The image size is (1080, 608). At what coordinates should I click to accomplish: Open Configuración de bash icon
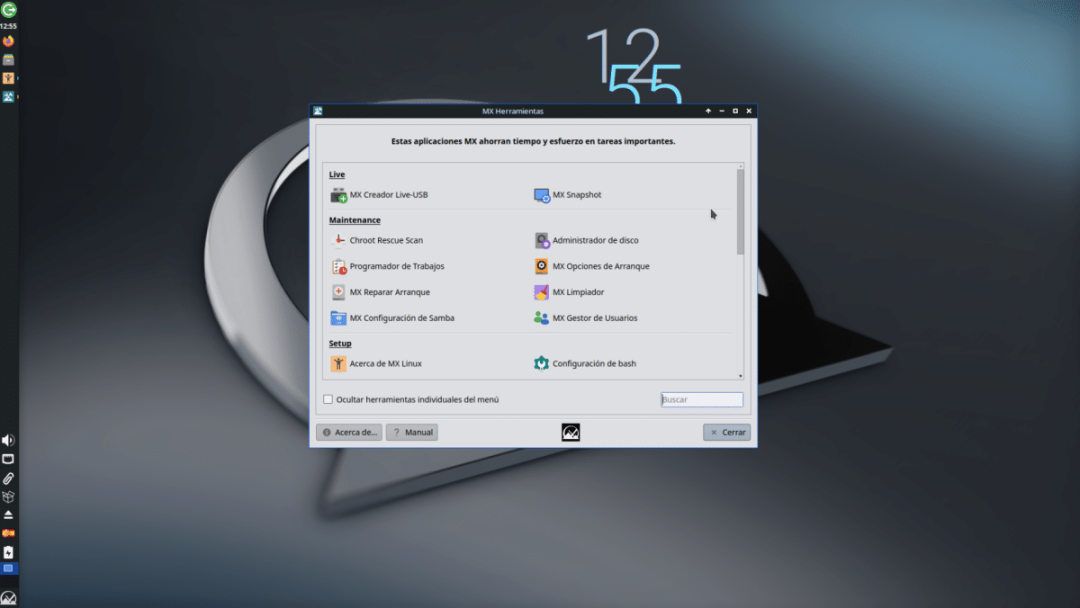point(541,364)
